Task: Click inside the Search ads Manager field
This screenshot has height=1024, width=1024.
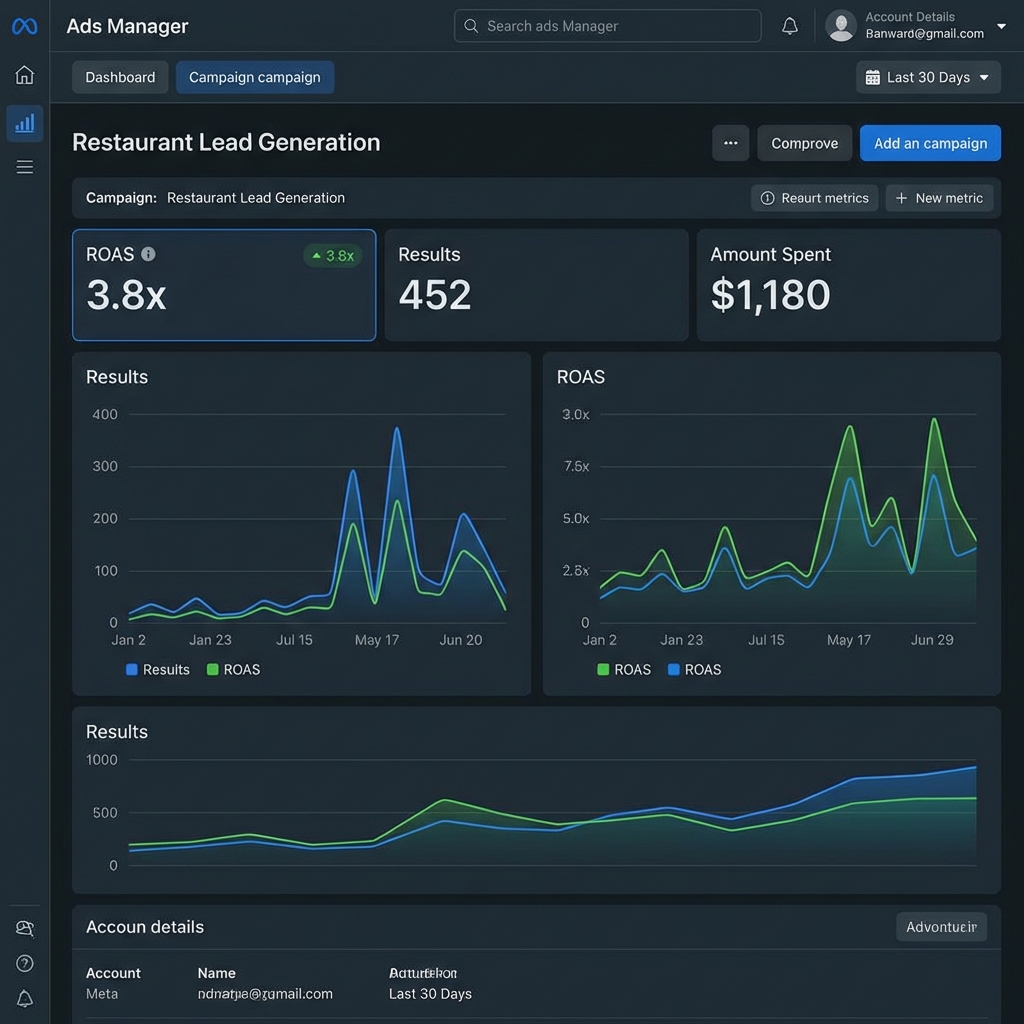Action: click(x=607, y=26)
